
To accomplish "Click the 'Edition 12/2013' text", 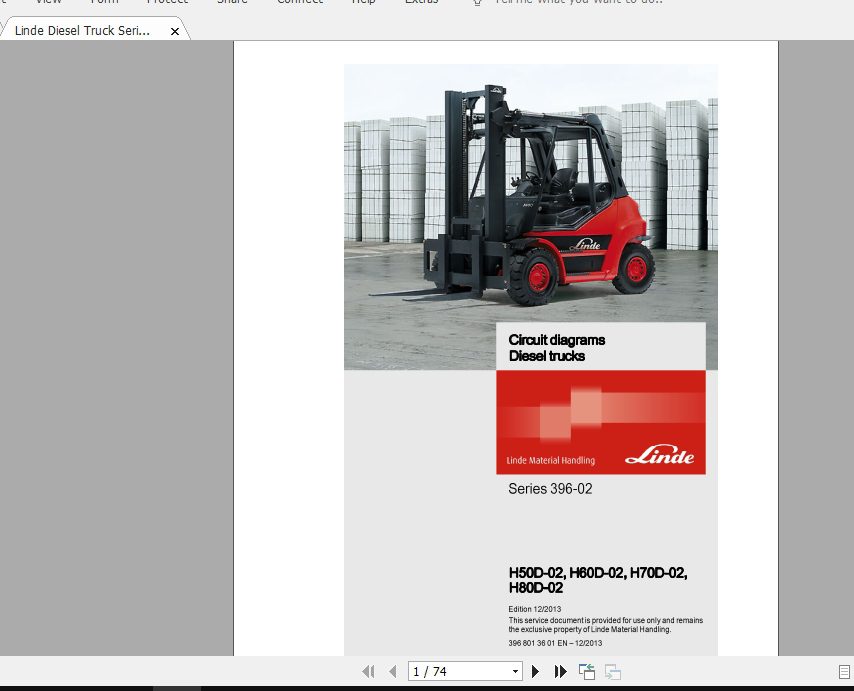I will pyautogui.click(x=534, y=609).
